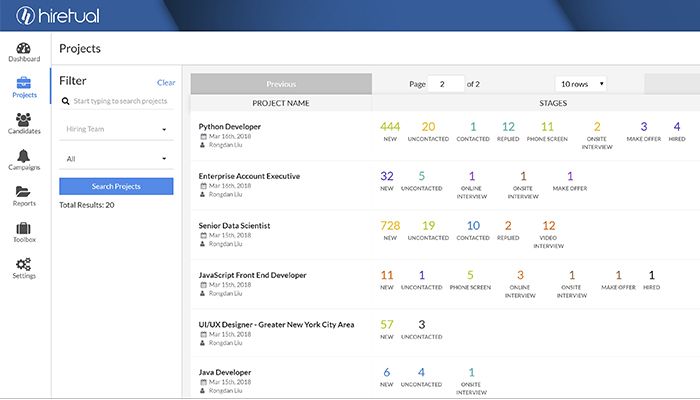
Task: Go to Reports folder icon
Action: click(x=24, y=192)
